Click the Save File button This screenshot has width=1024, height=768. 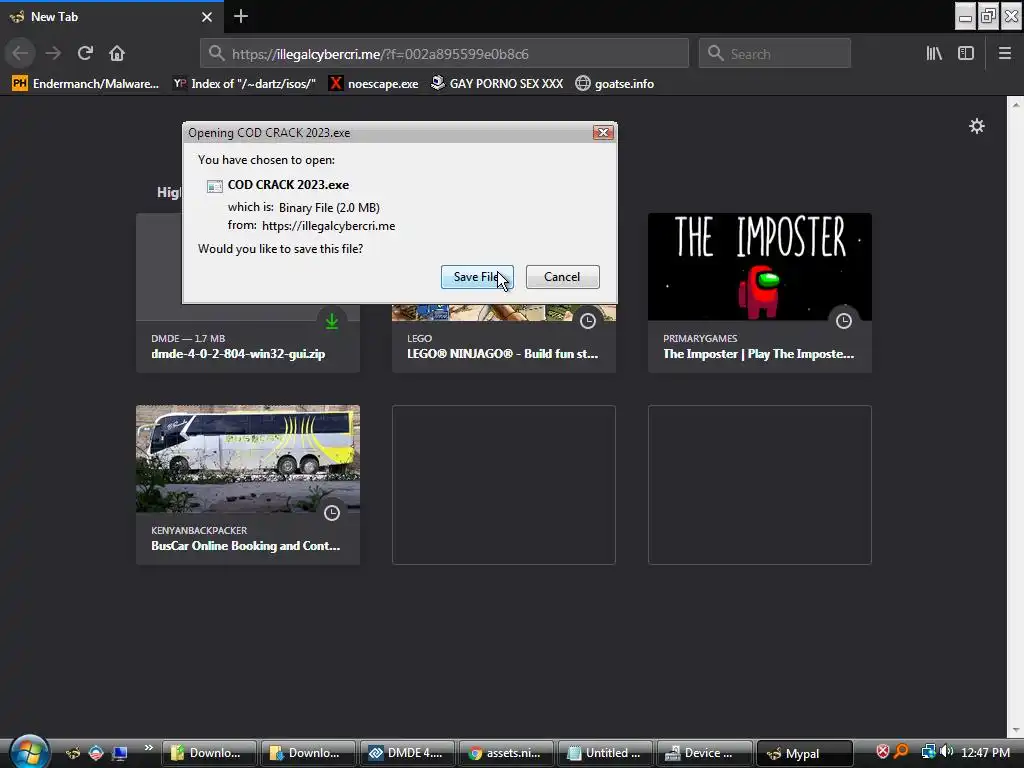(477, 277)
